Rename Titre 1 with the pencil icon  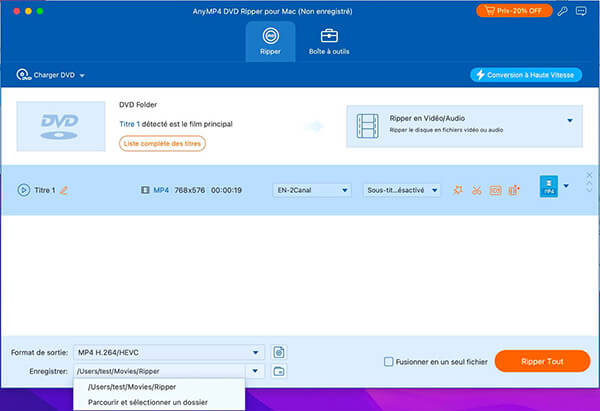point(64,190)
